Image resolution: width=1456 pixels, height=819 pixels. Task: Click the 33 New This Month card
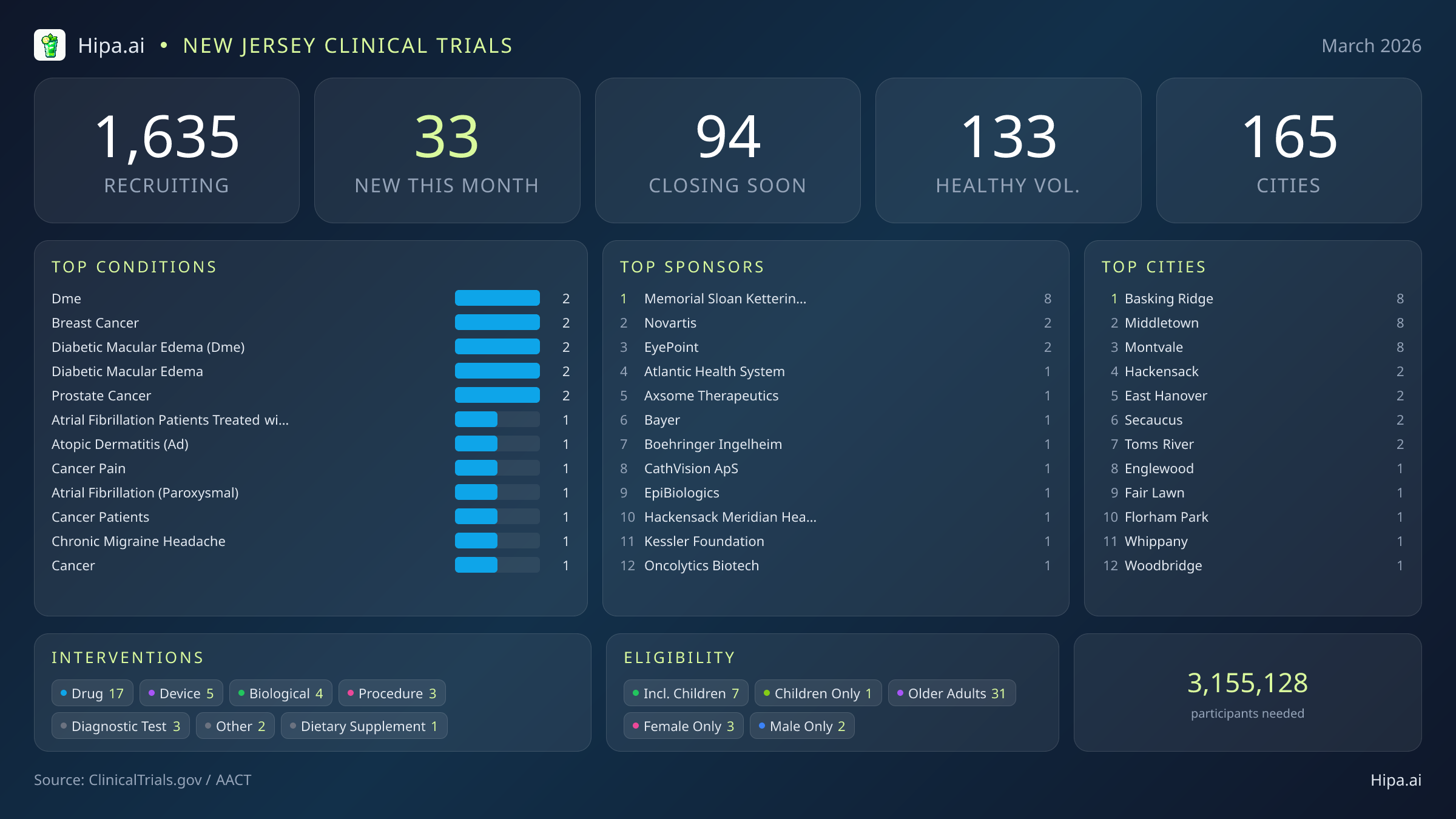coord(448,149)
